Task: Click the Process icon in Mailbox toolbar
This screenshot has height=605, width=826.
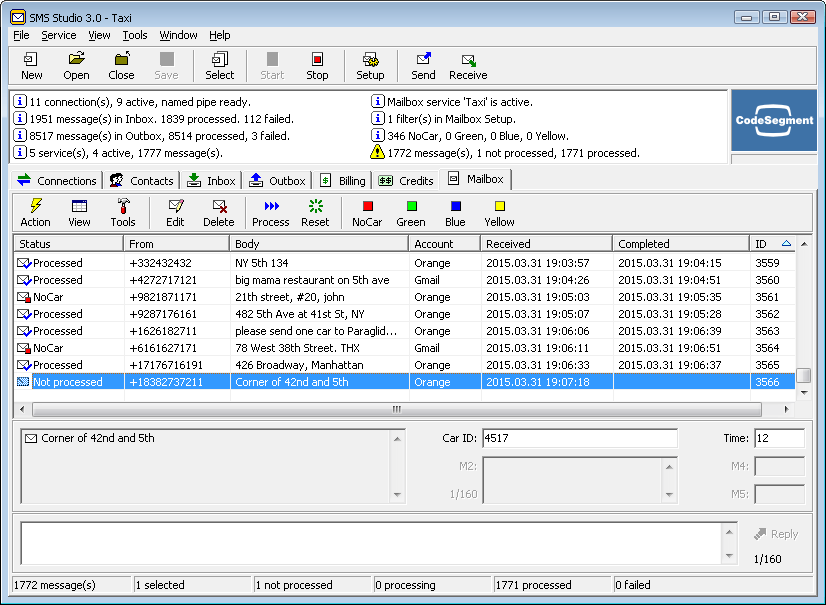Action: (x=271, y=213)
